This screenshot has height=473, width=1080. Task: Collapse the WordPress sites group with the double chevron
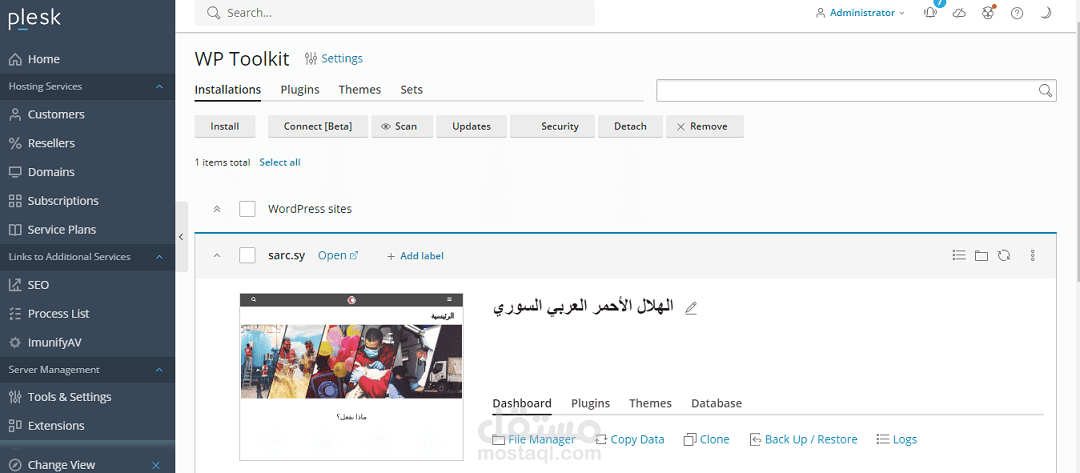[x=217, y=209]
